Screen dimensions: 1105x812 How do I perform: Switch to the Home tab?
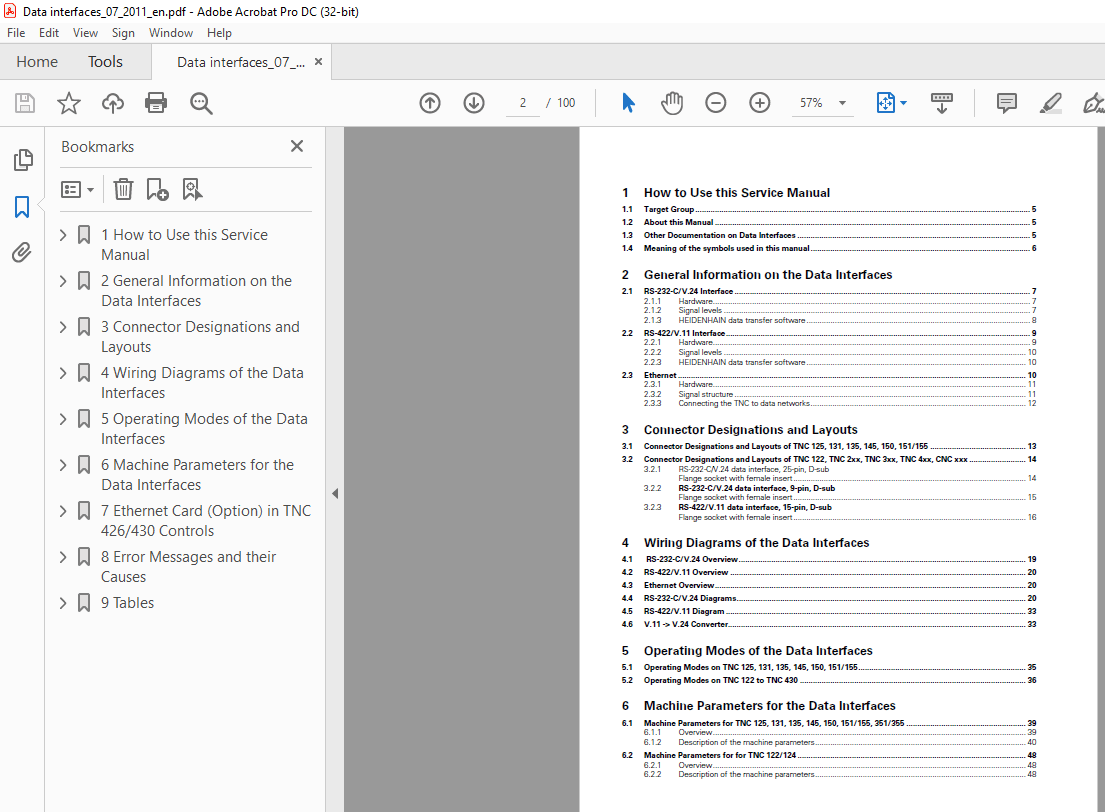click(x=37, y=61)
